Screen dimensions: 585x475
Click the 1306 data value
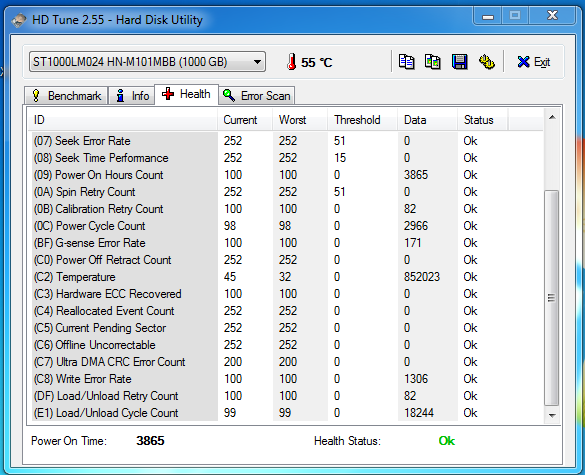click(x=416, y=379)
